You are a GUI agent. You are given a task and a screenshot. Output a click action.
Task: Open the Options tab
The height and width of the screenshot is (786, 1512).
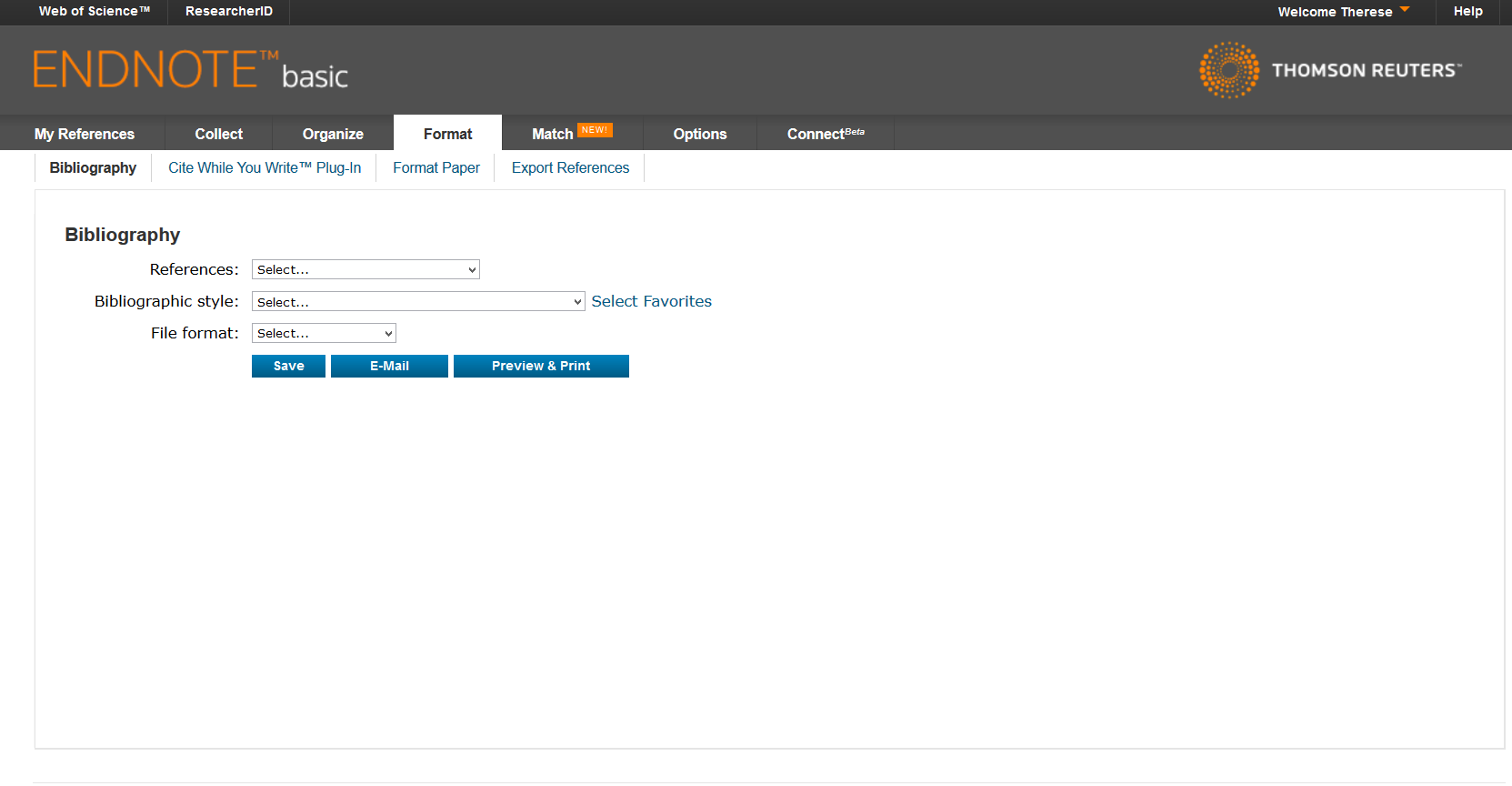700,134
